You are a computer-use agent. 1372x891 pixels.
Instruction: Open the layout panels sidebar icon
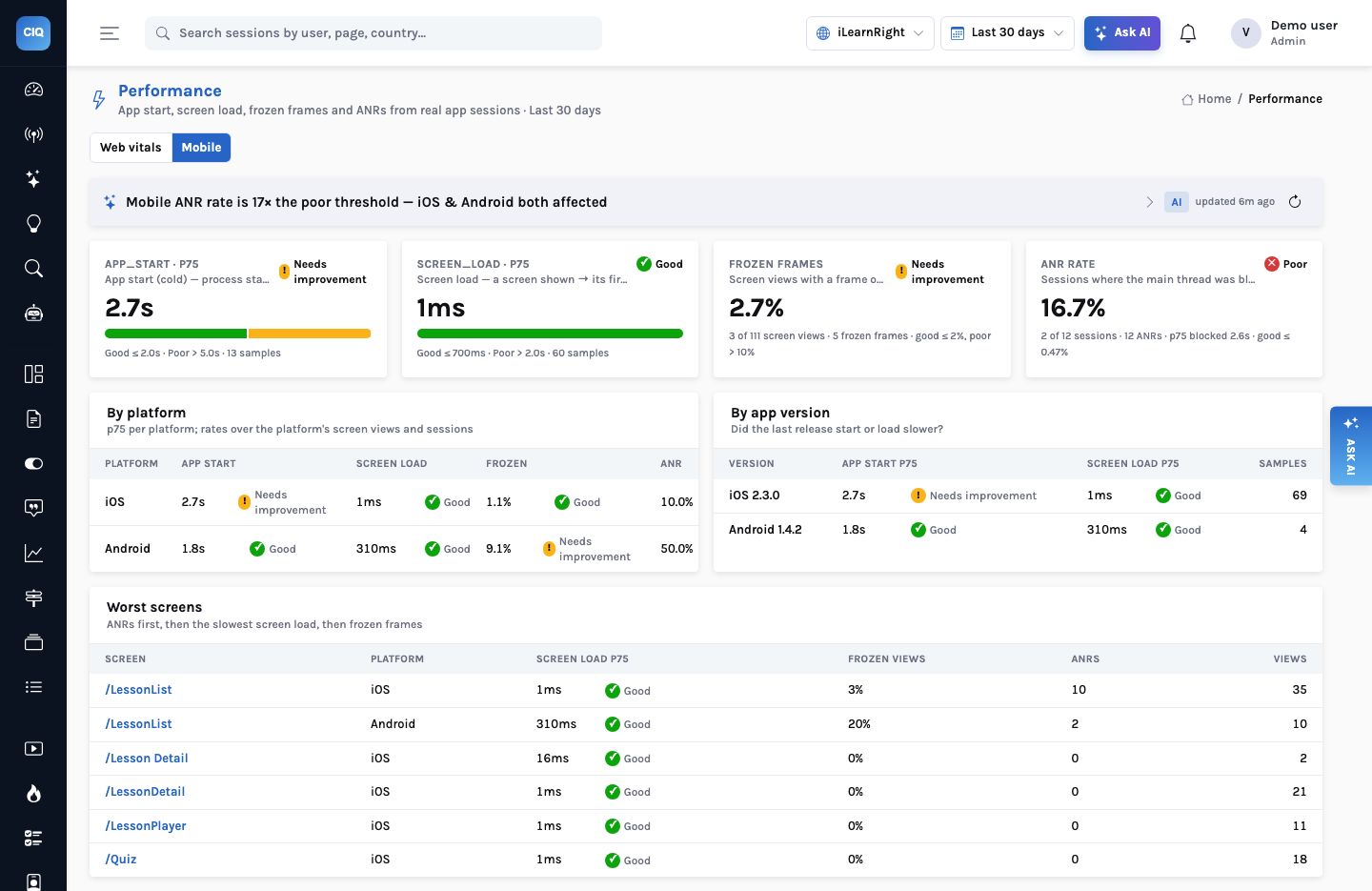(33, 374)
